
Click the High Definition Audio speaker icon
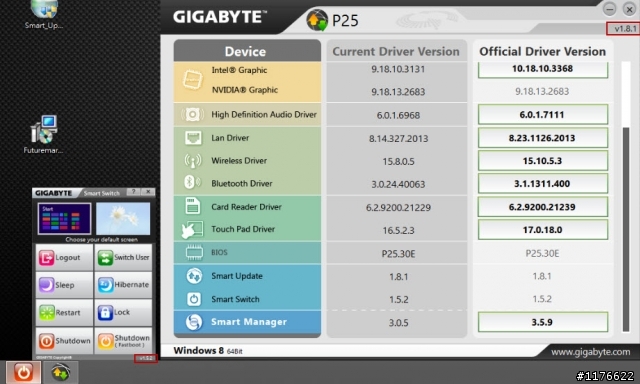[192, 115]
